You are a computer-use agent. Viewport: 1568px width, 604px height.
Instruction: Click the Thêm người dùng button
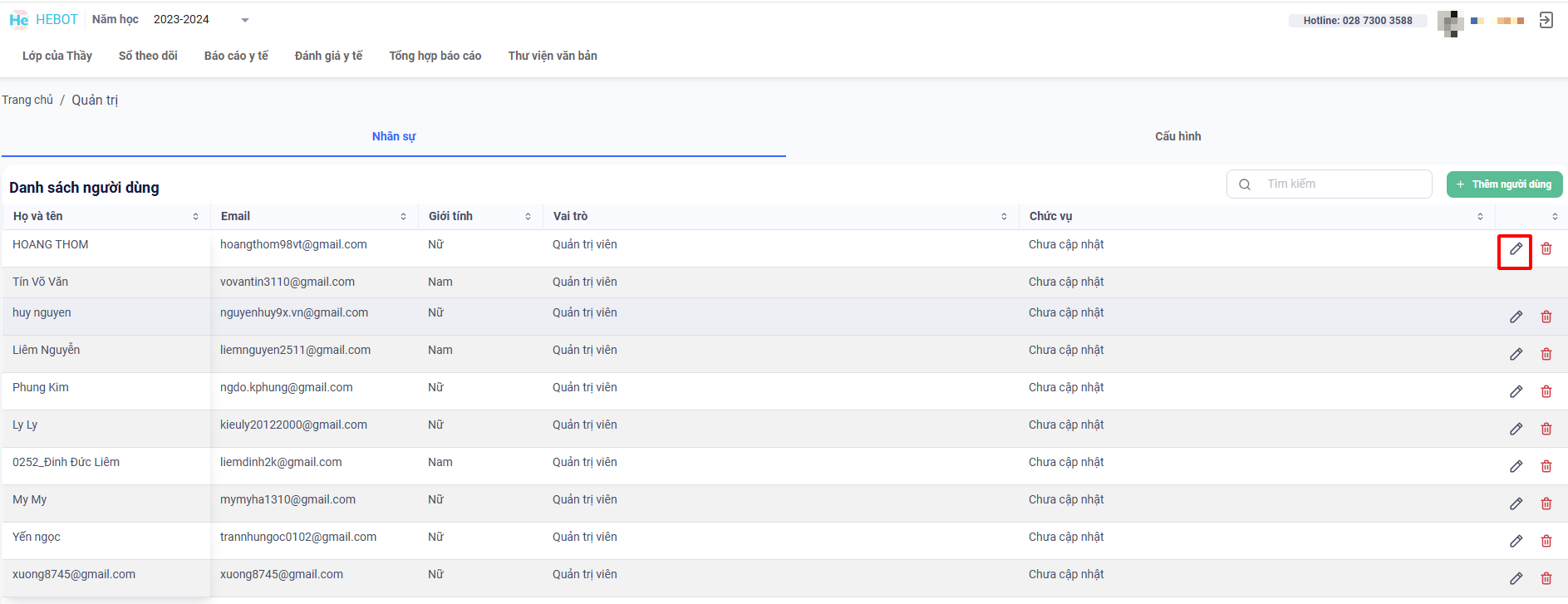(1504, 184)
